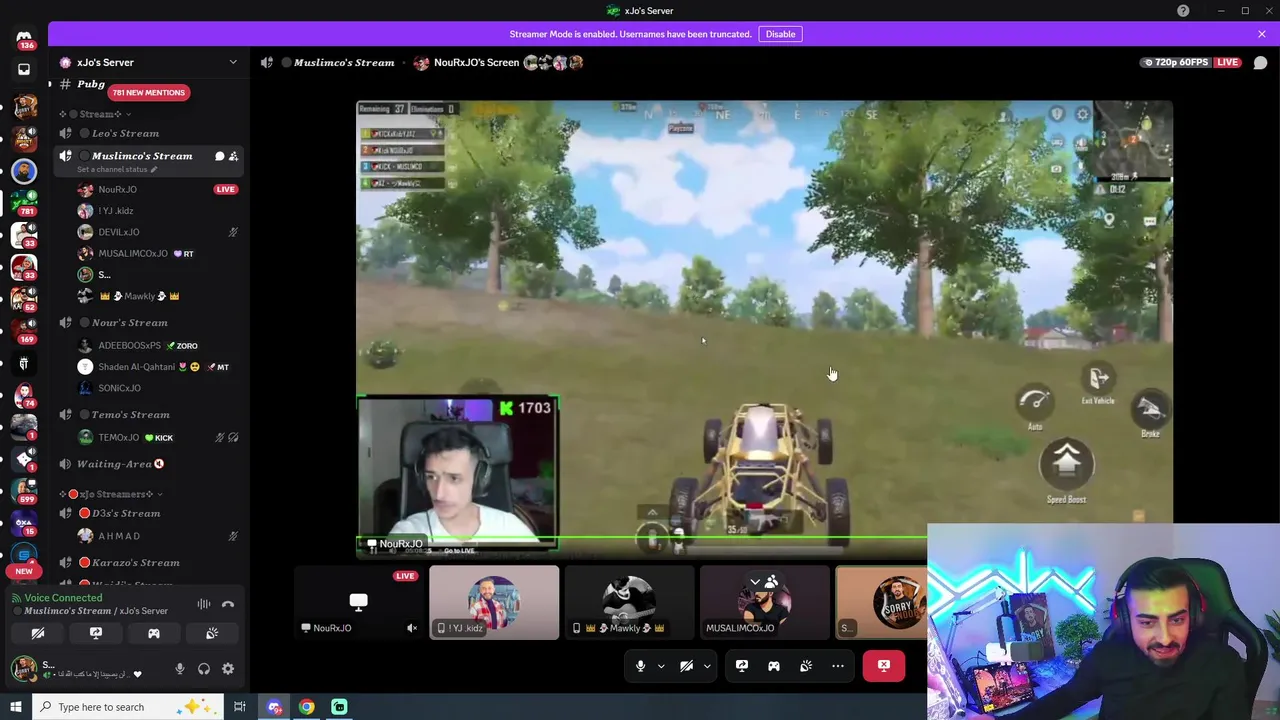The height and width of the screenshot is (720, 1280).
Task: Open User Settings via the gear icon
Action: pyautogui.click(x=228, y=669)
